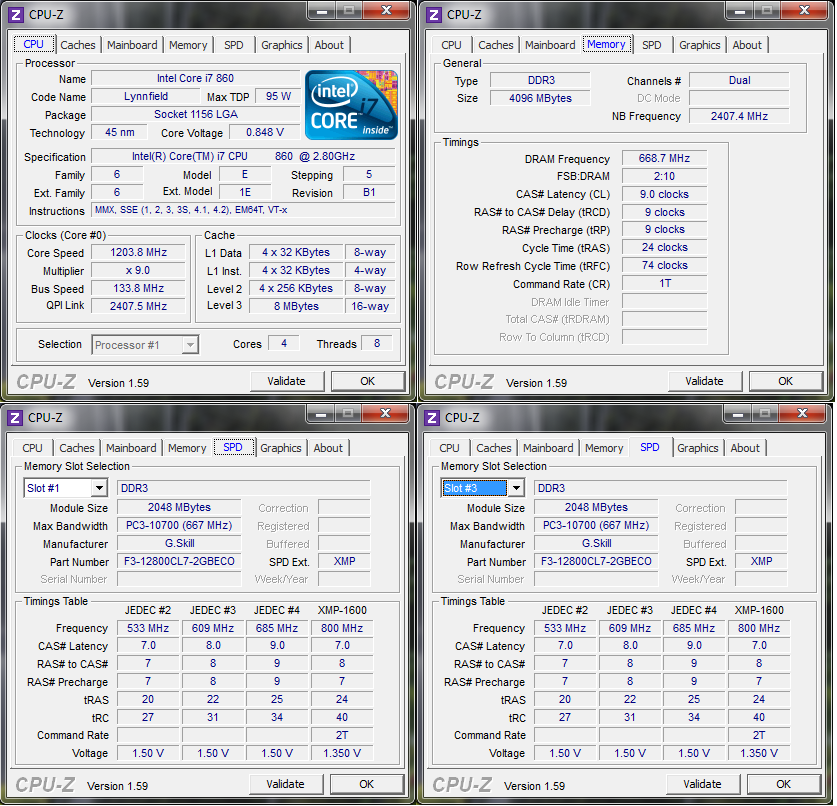Image resolution: width=837 pixels, height=806 pixels.
Task: Open Graphics tab in the DRAM timings window
Action: [700, 45]
